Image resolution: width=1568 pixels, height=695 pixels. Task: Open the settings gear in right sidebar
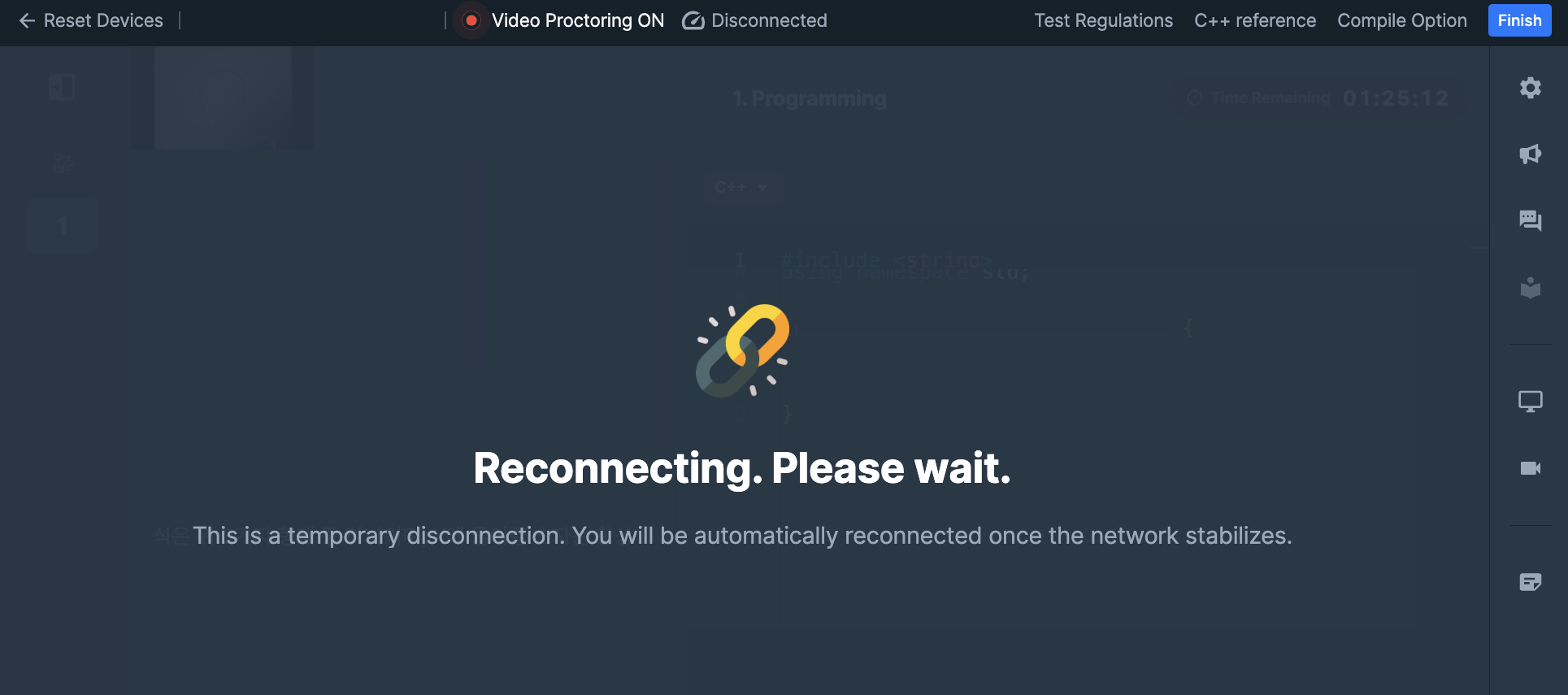point(1531,88)
